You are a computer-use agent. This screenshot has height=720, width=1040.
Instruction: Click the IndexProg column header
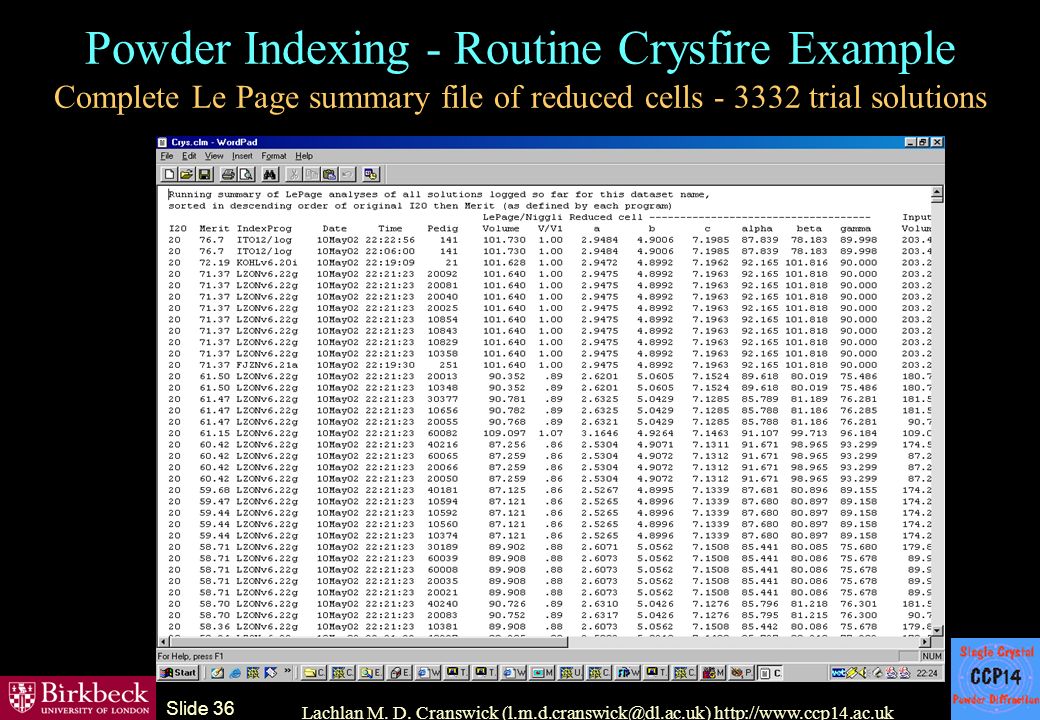tap(264, 228)
